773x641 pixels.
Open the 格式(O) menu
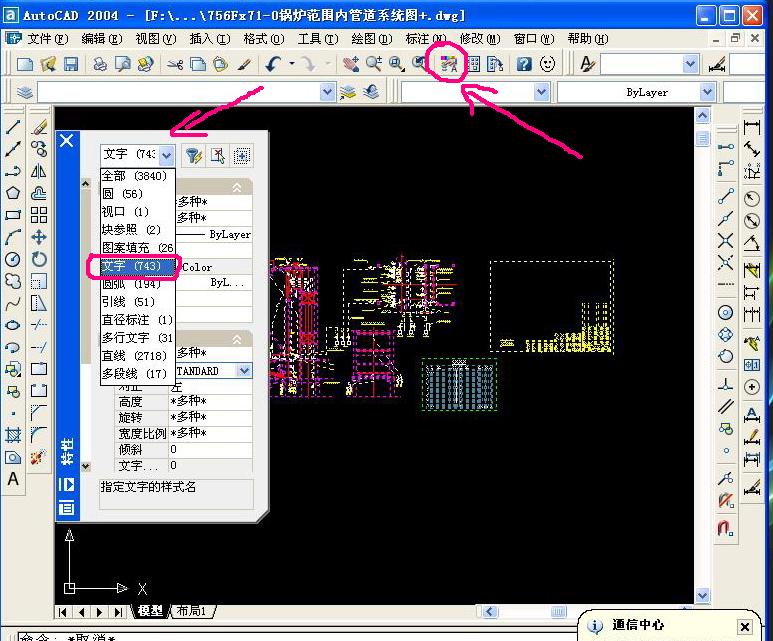click(264, 38)
